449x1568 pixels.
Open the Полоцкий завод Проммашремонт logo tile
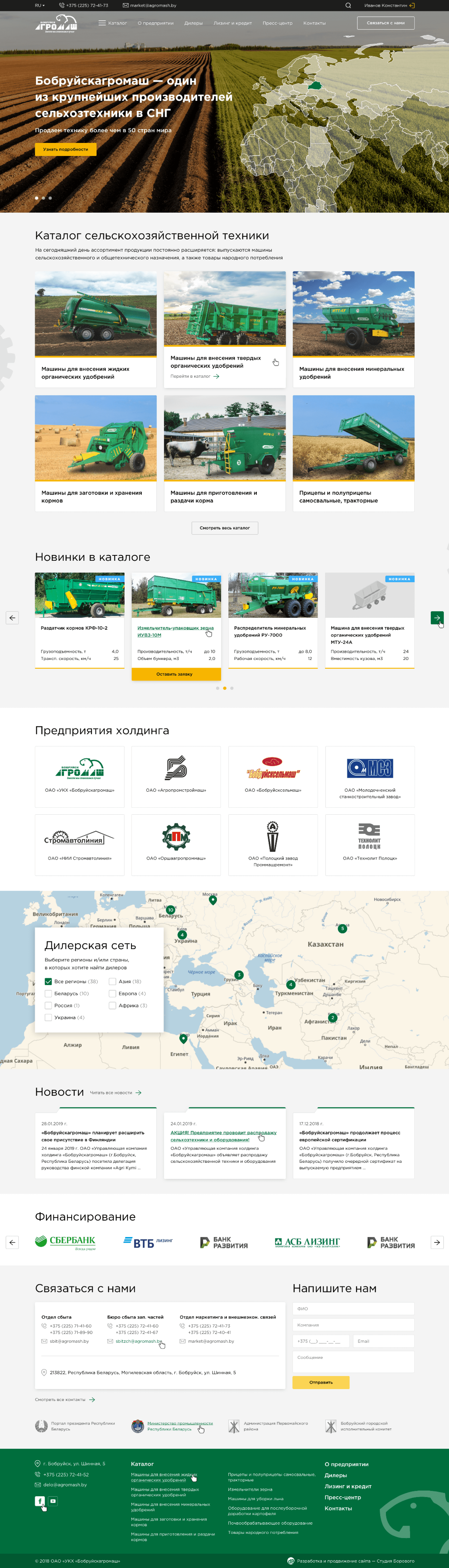pyautogui.click(x=273, y=845)
